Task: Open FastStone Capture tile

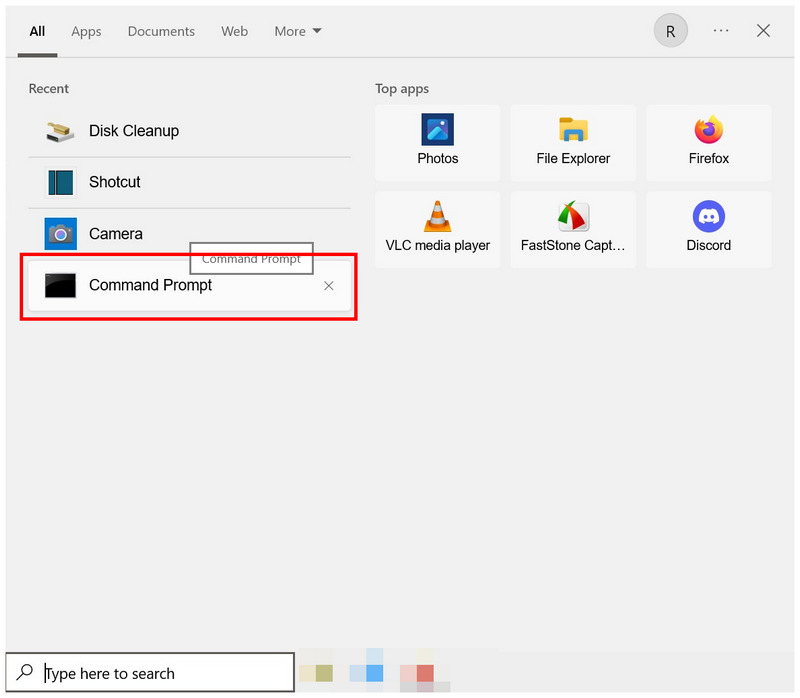Action: pos(573,230)
